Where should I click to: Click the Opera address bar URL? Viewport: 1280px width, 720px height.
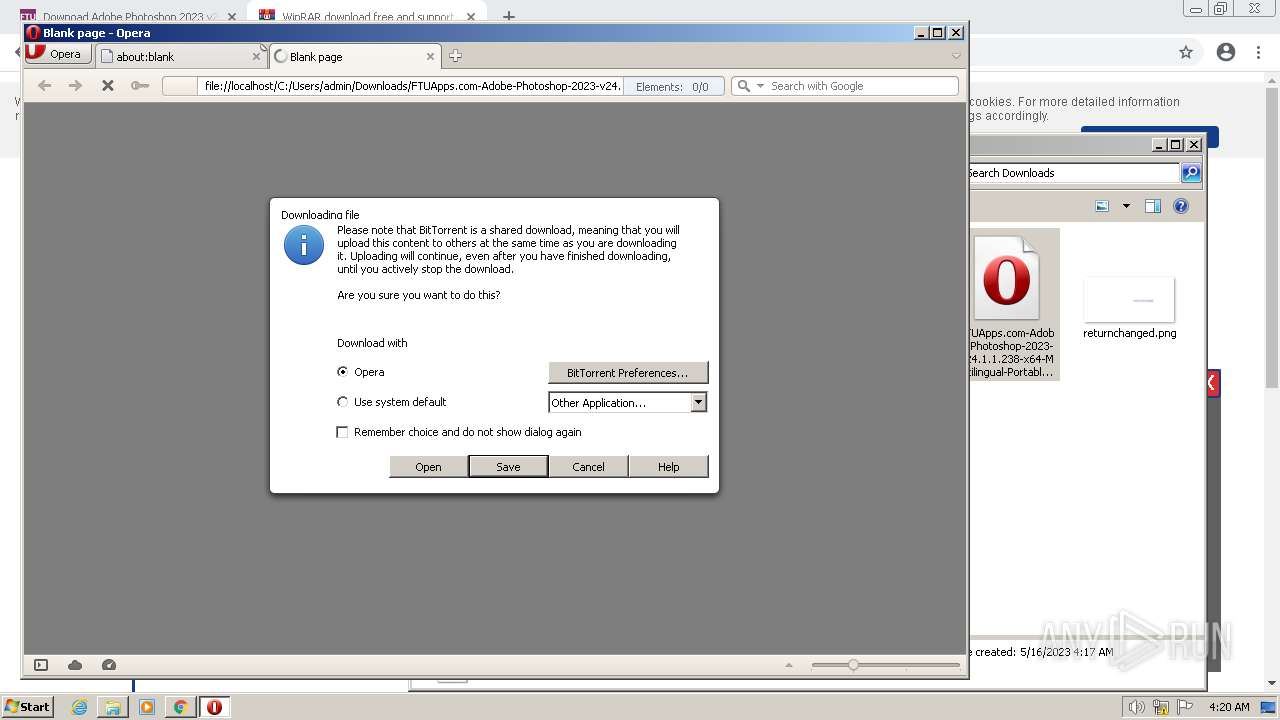[412, 86]
